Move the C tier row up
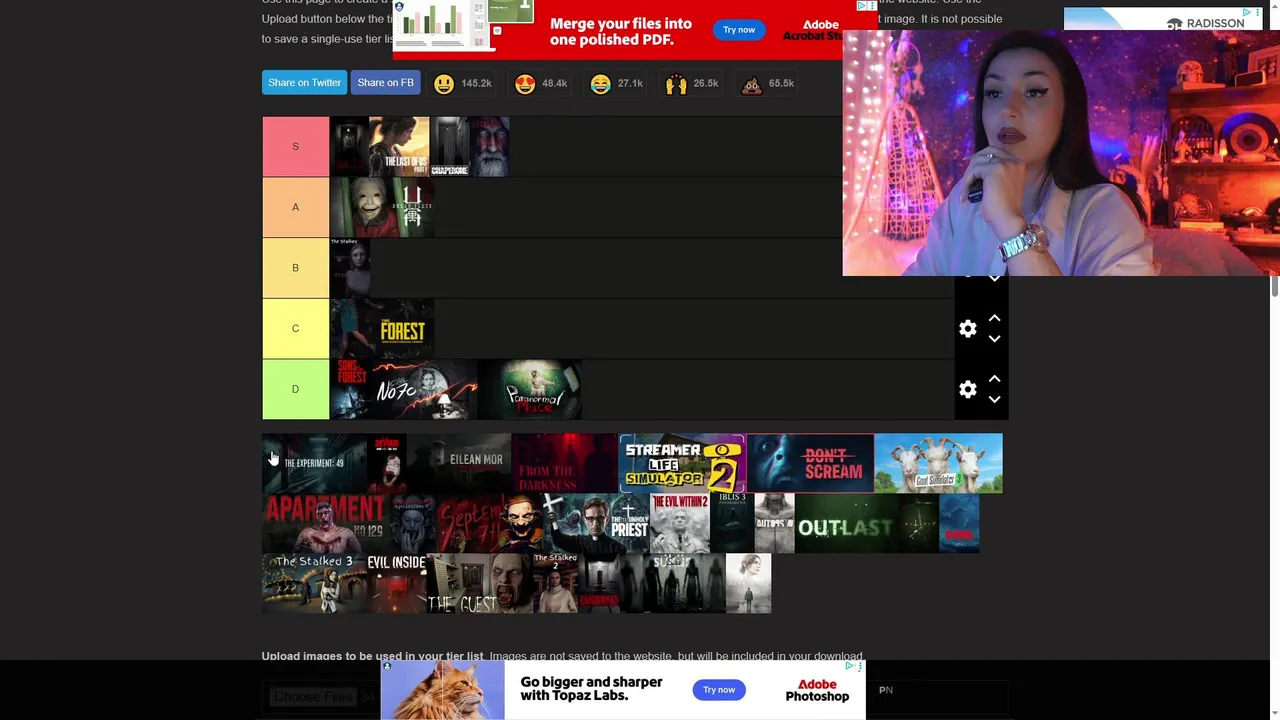1280x720 pixels. (x=994, y=318)
